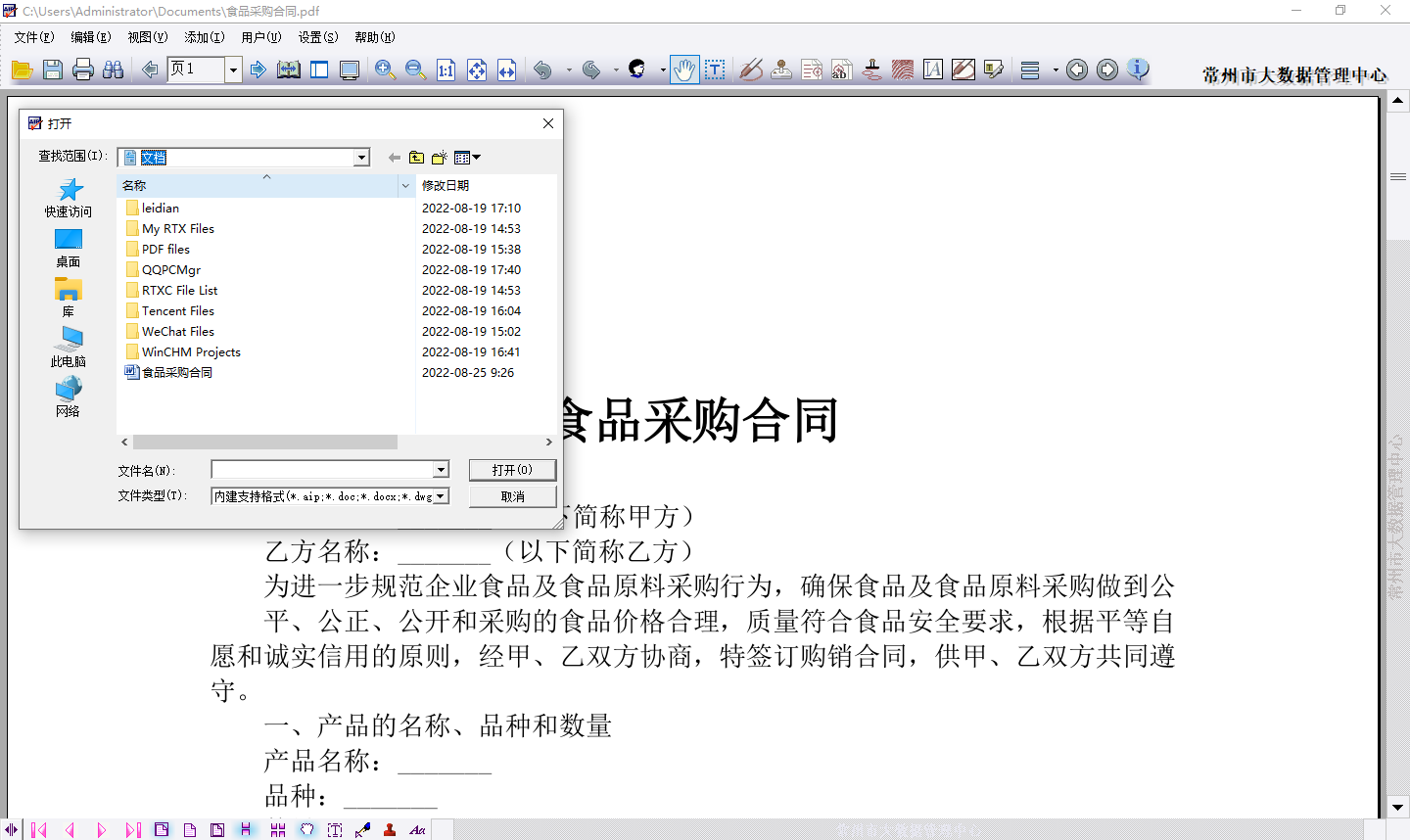Click the 1:1 actual size icon

(446, 70)
